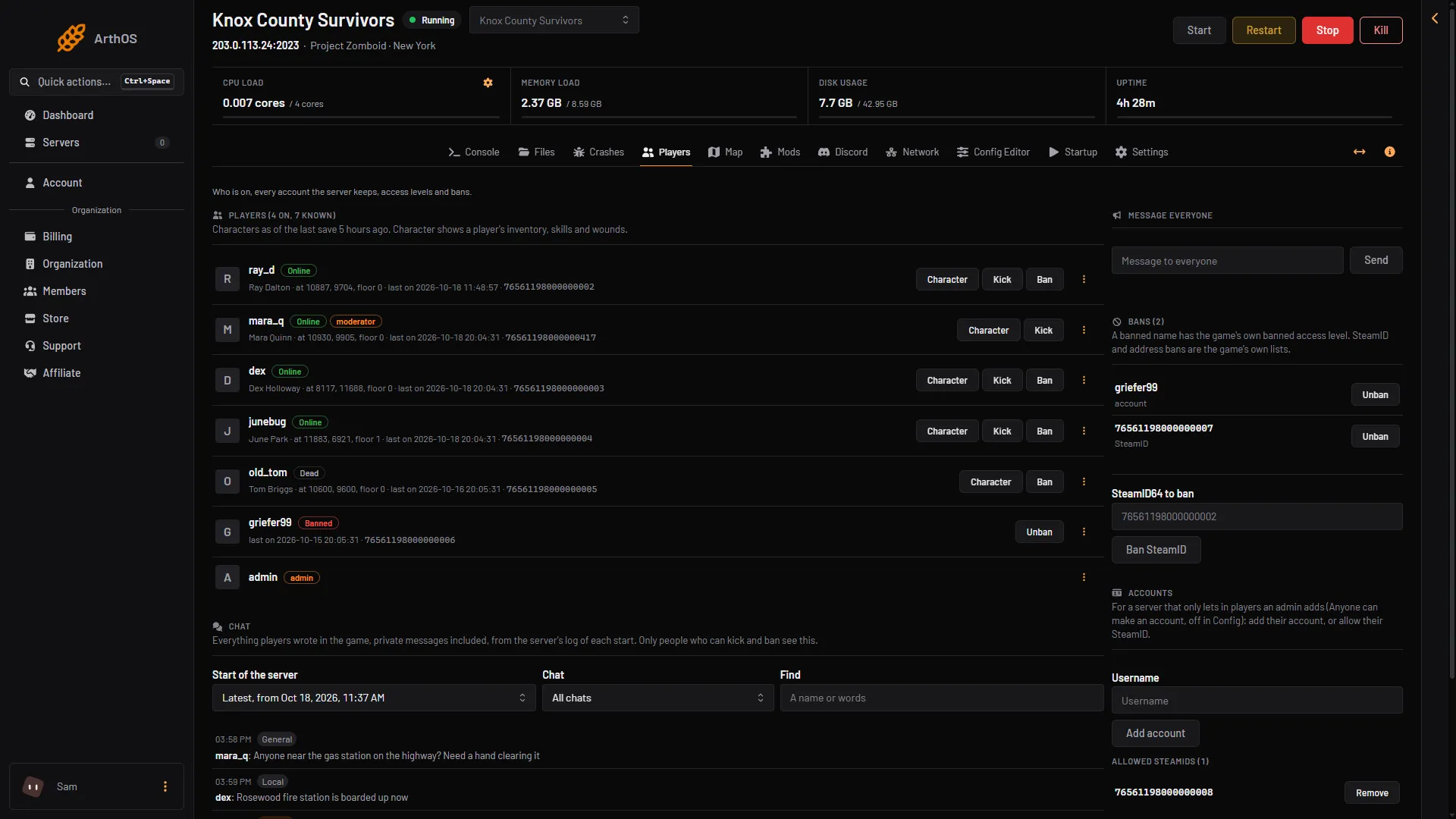Collapse the side panel chevron

pos(1435,18)
